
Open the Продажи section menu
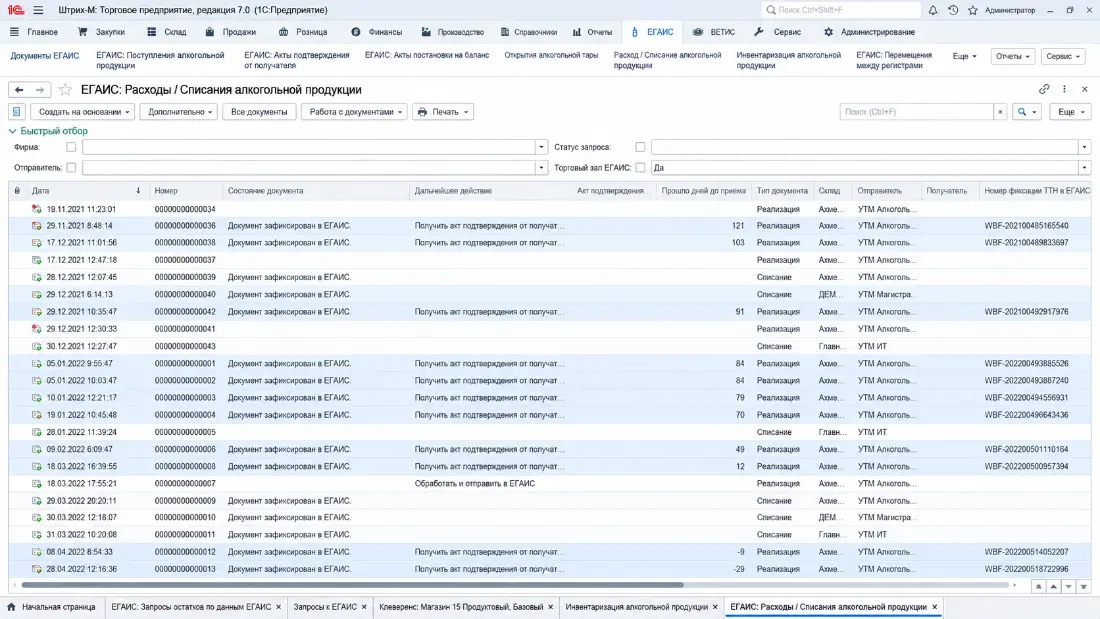[x=231, y=32]
